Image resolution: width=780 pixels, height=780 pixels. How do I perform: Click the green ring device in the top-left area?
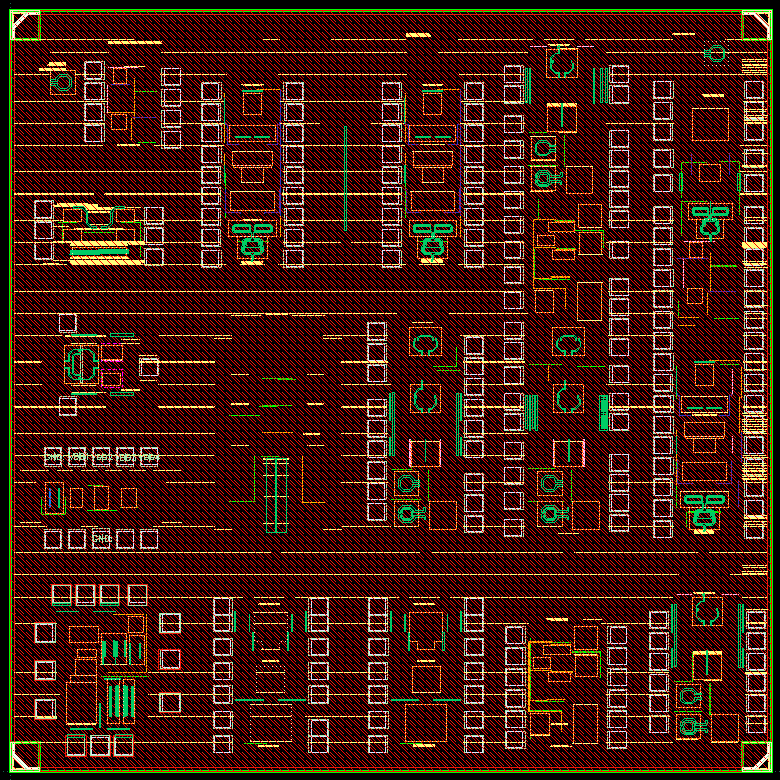(63, 82)
